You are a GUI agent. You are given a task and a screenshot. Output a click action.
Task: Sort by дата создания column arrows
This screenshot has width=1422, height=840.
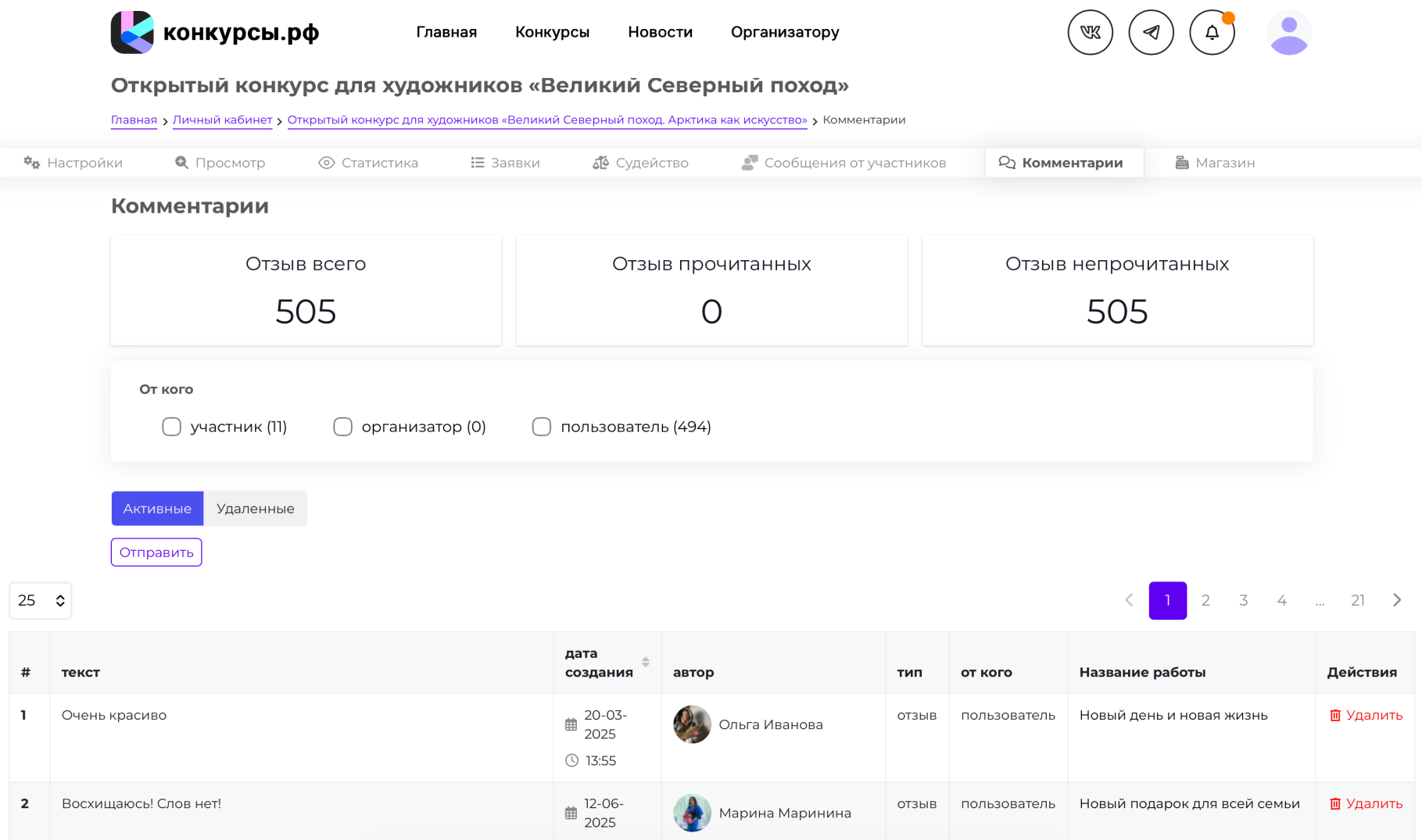(x=645, y=662)
